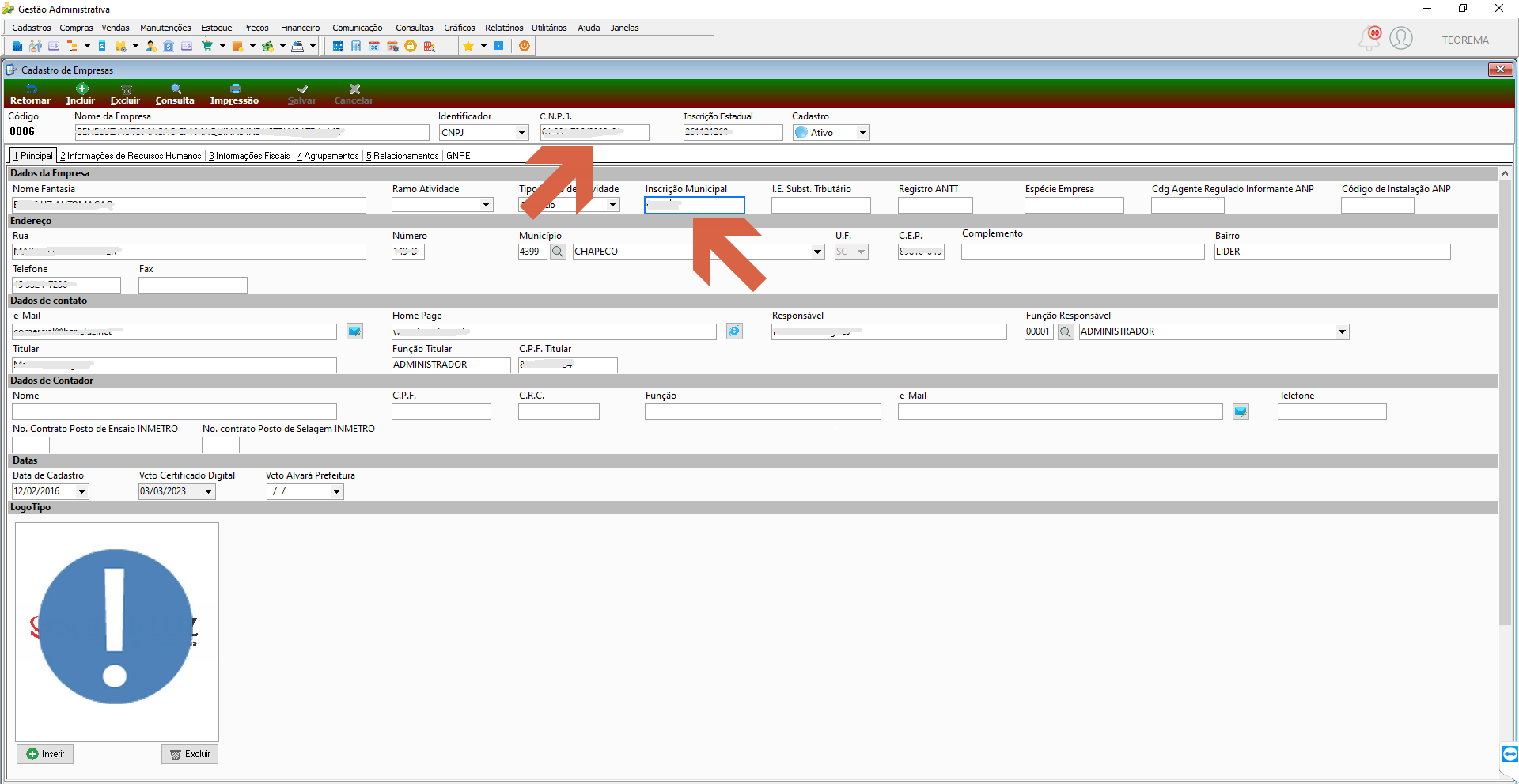Viewport: 1519px width, 784px height.
Task: Click Excluir button under logo
Action: tap(190, 754)
